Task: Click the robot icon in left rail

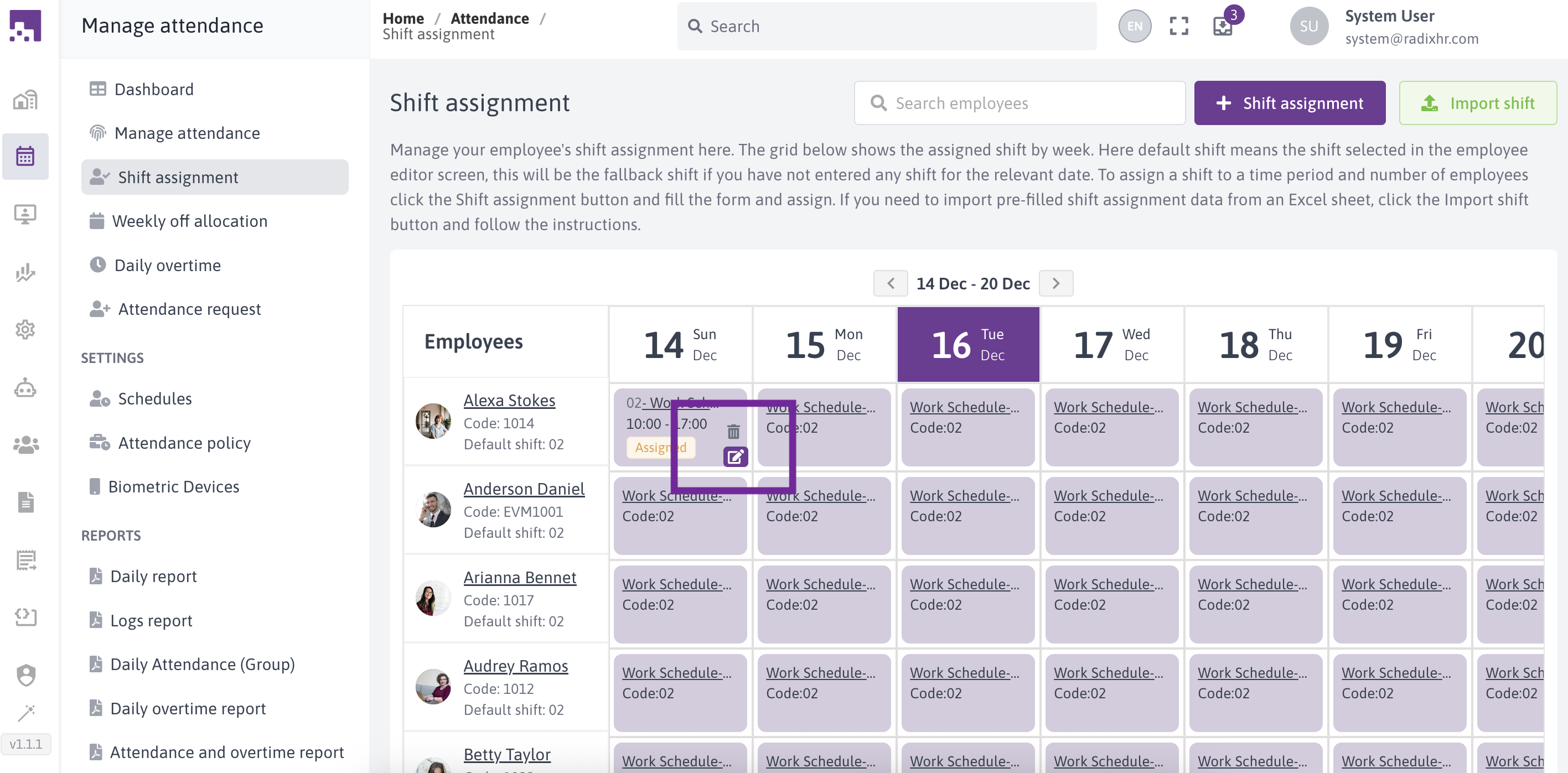Action: click(x=25, y=388)
